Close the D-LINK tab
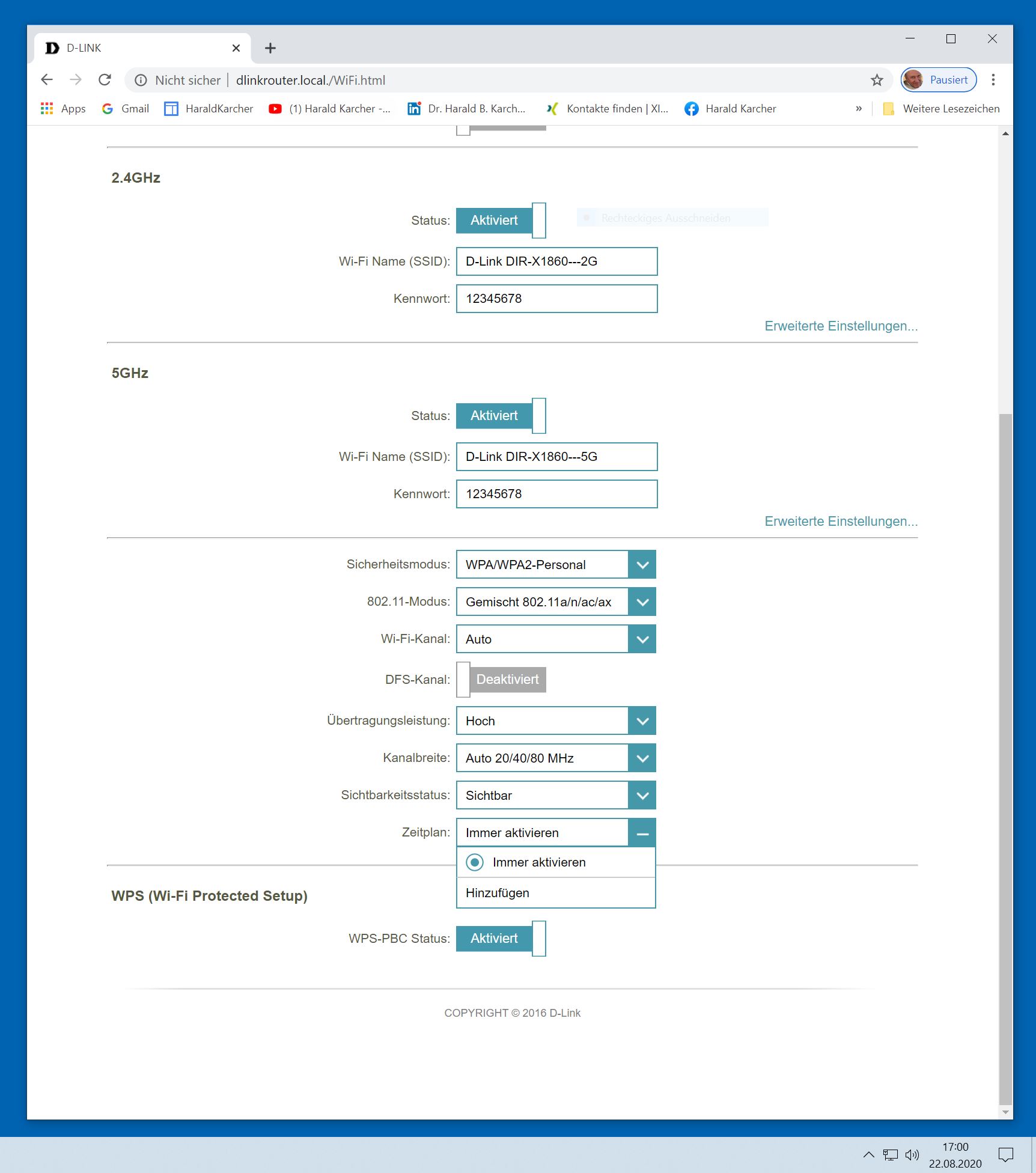This screenshot has height=1173, width=1036. coord(236,48)
